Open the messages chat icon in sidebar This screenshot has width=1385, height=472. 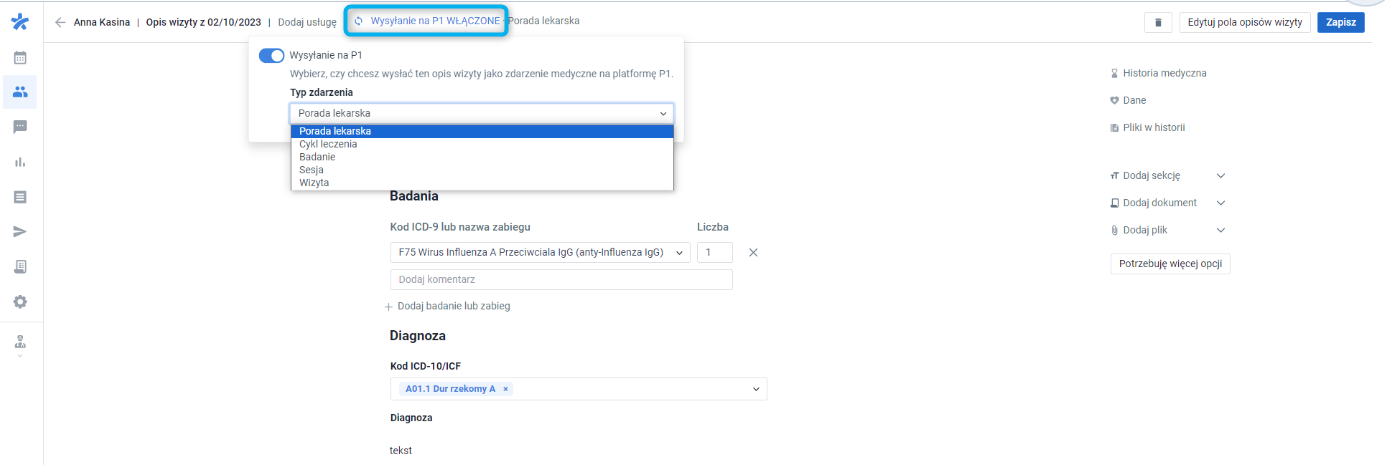(x=20, y=127)
